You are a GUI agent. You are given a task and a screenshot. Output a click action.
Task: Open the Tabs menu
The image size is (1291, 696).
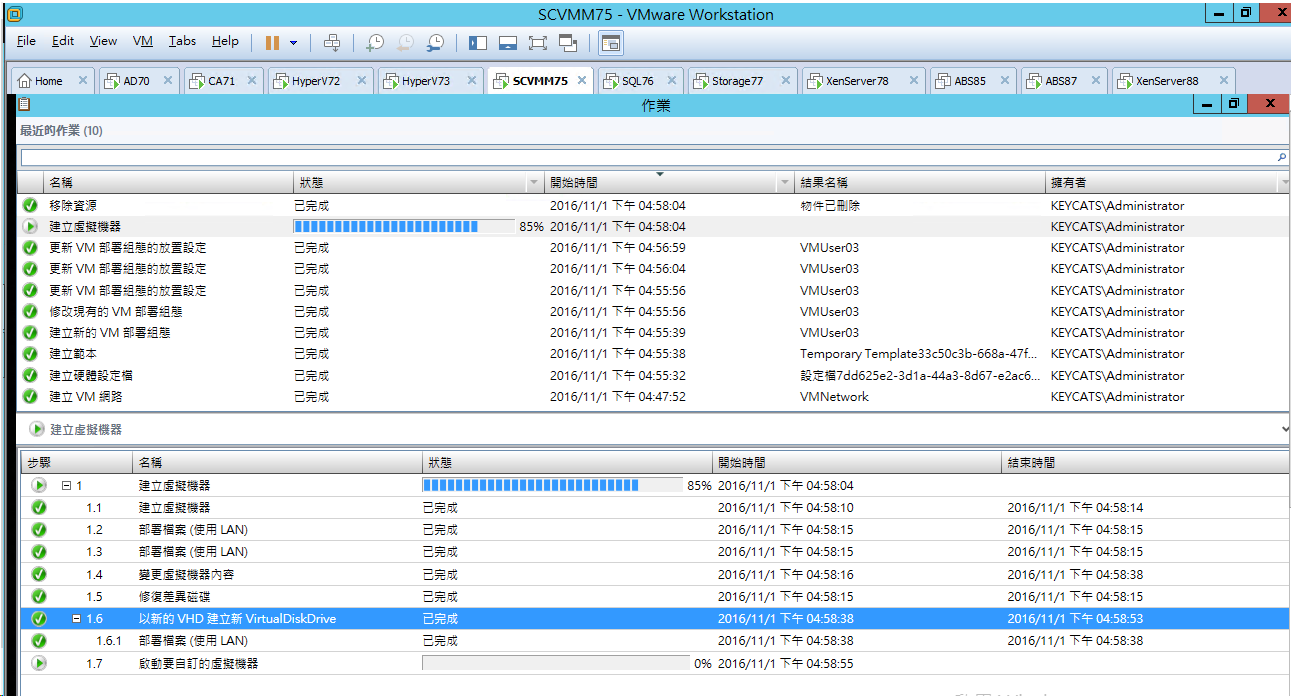tap(182, 41)
